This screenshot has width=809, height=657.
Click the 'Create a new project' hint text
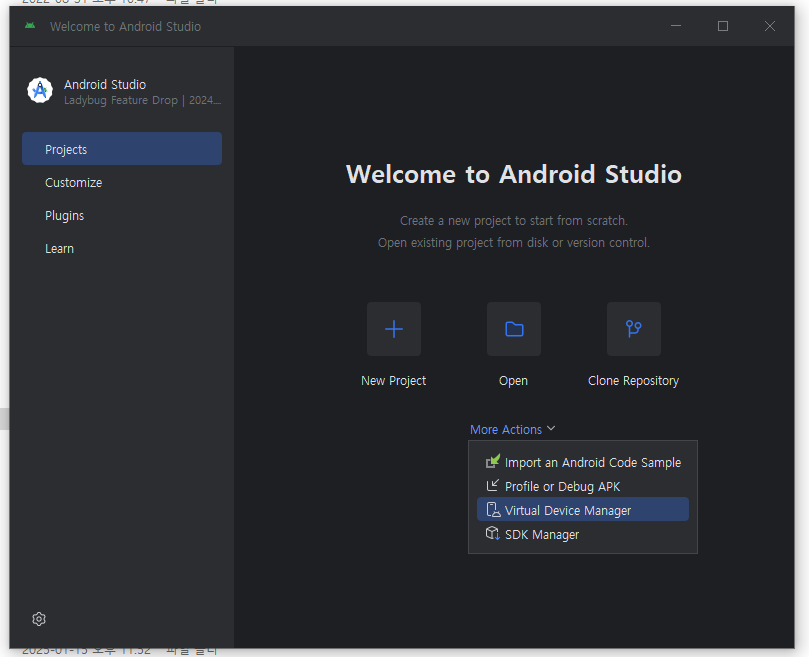514,221
